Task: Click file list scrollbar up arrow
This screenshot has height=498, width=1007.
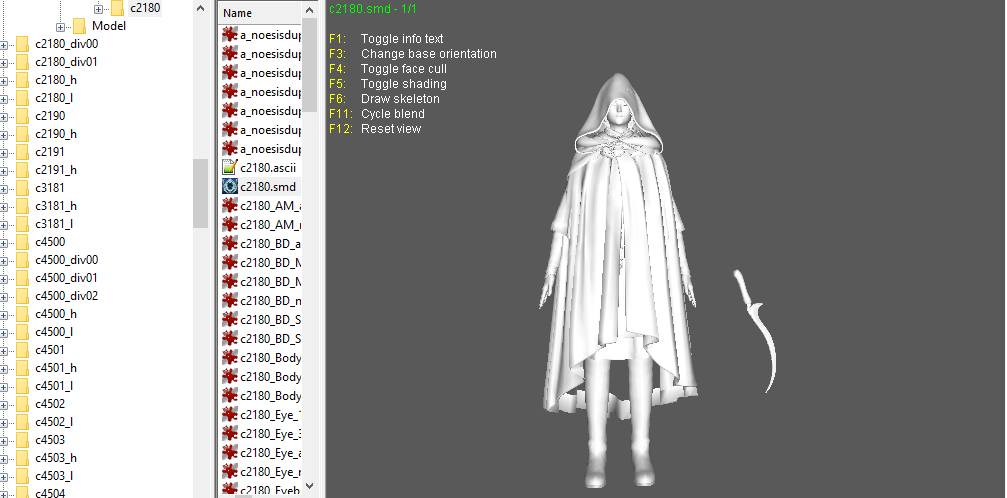Action: point(310,10)
